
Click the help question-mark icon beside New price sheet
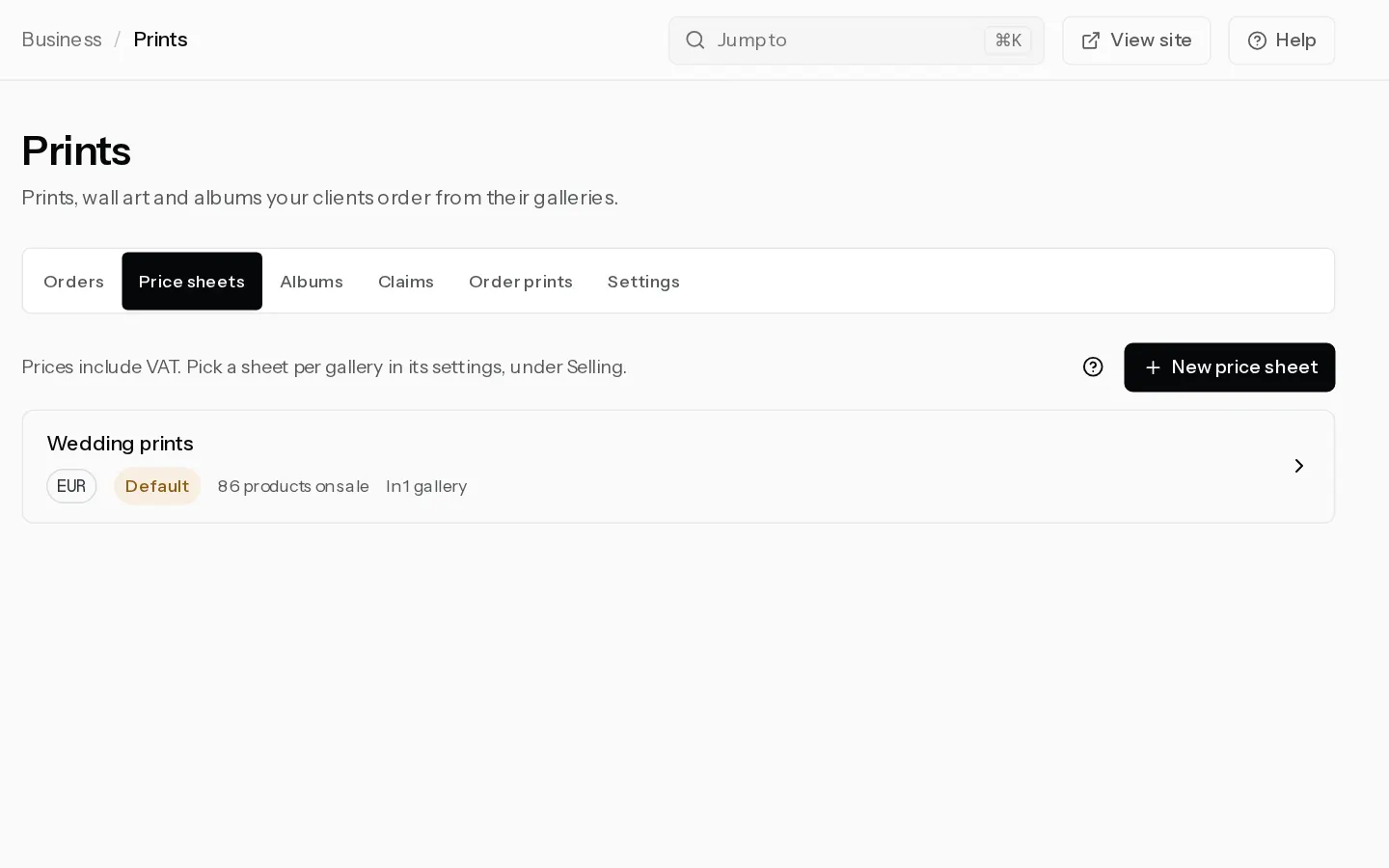click(1093, 366)
